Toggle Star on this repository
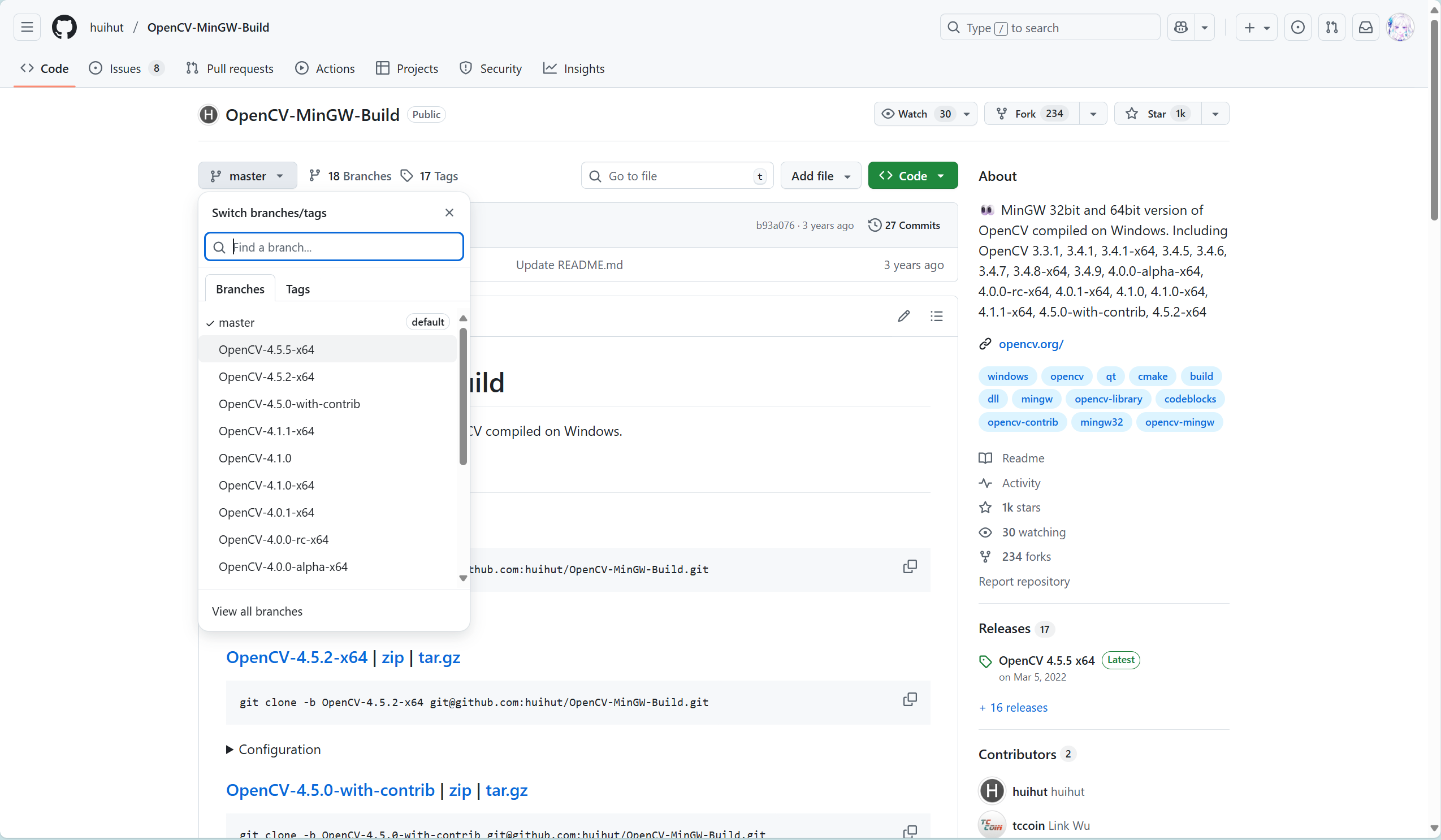 1157,114
